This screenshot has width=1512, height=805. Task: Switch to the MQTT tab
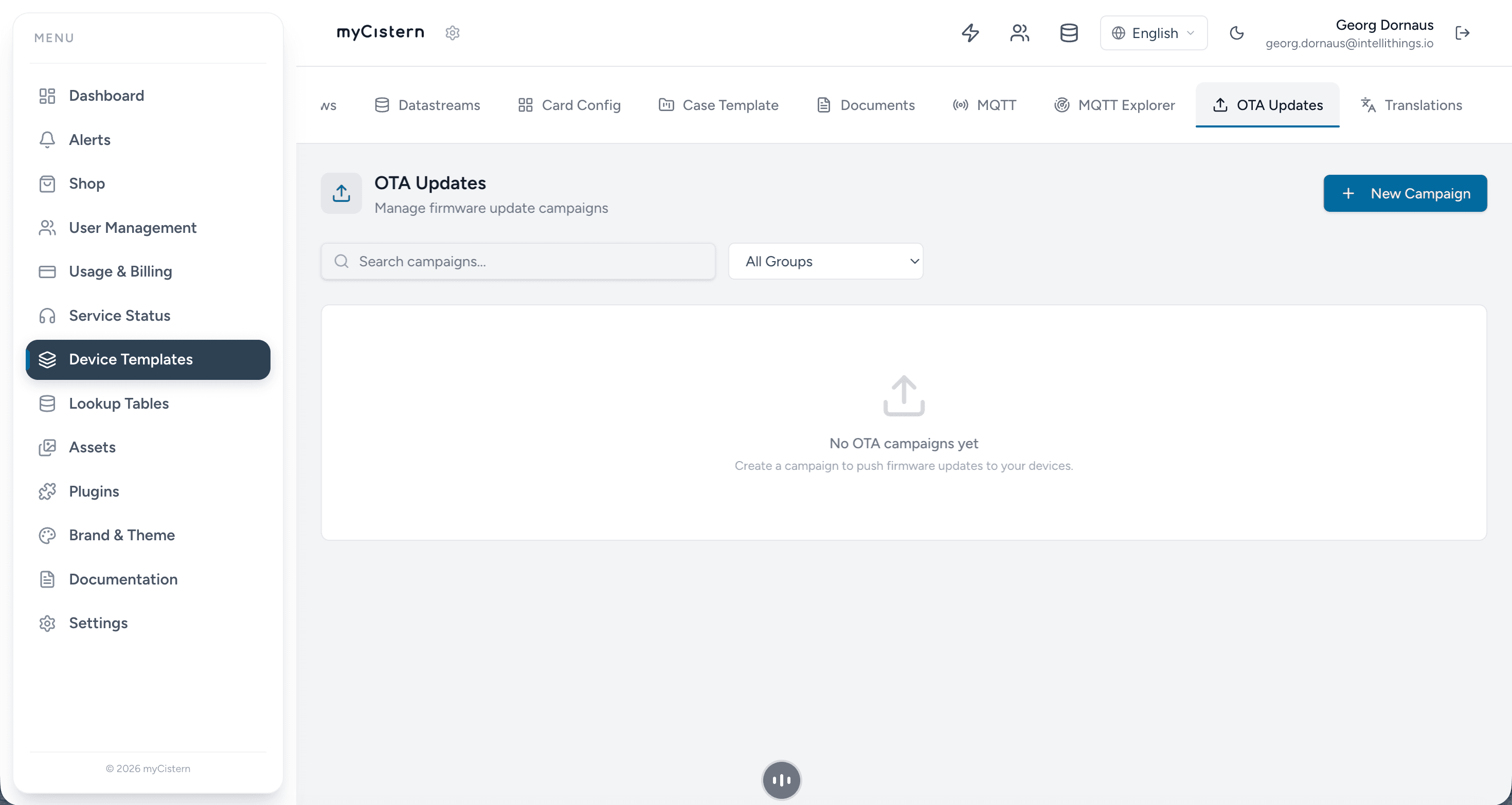(x=984, y=105)
